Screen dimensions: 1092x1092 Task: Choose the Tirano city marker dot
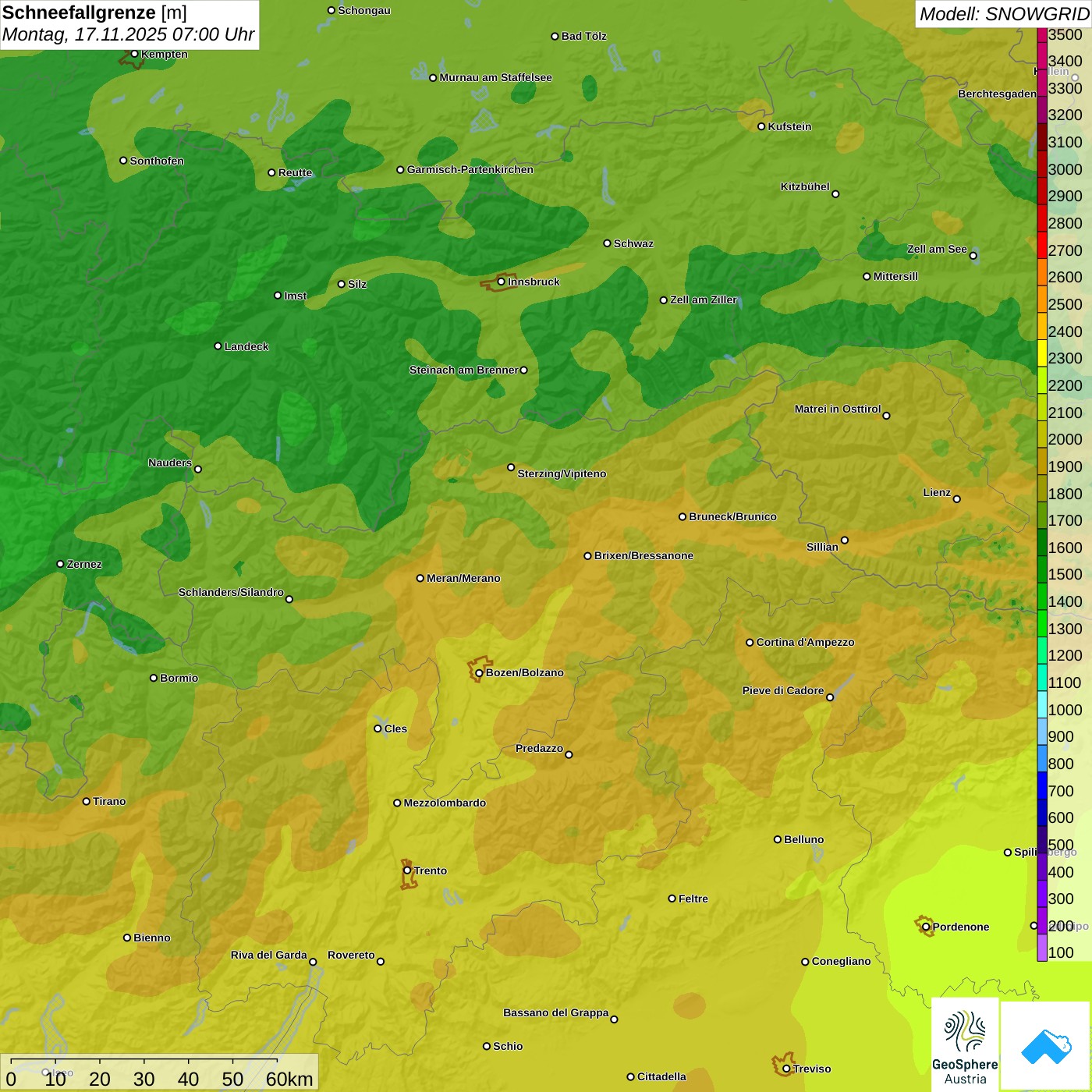pos(87,801)
